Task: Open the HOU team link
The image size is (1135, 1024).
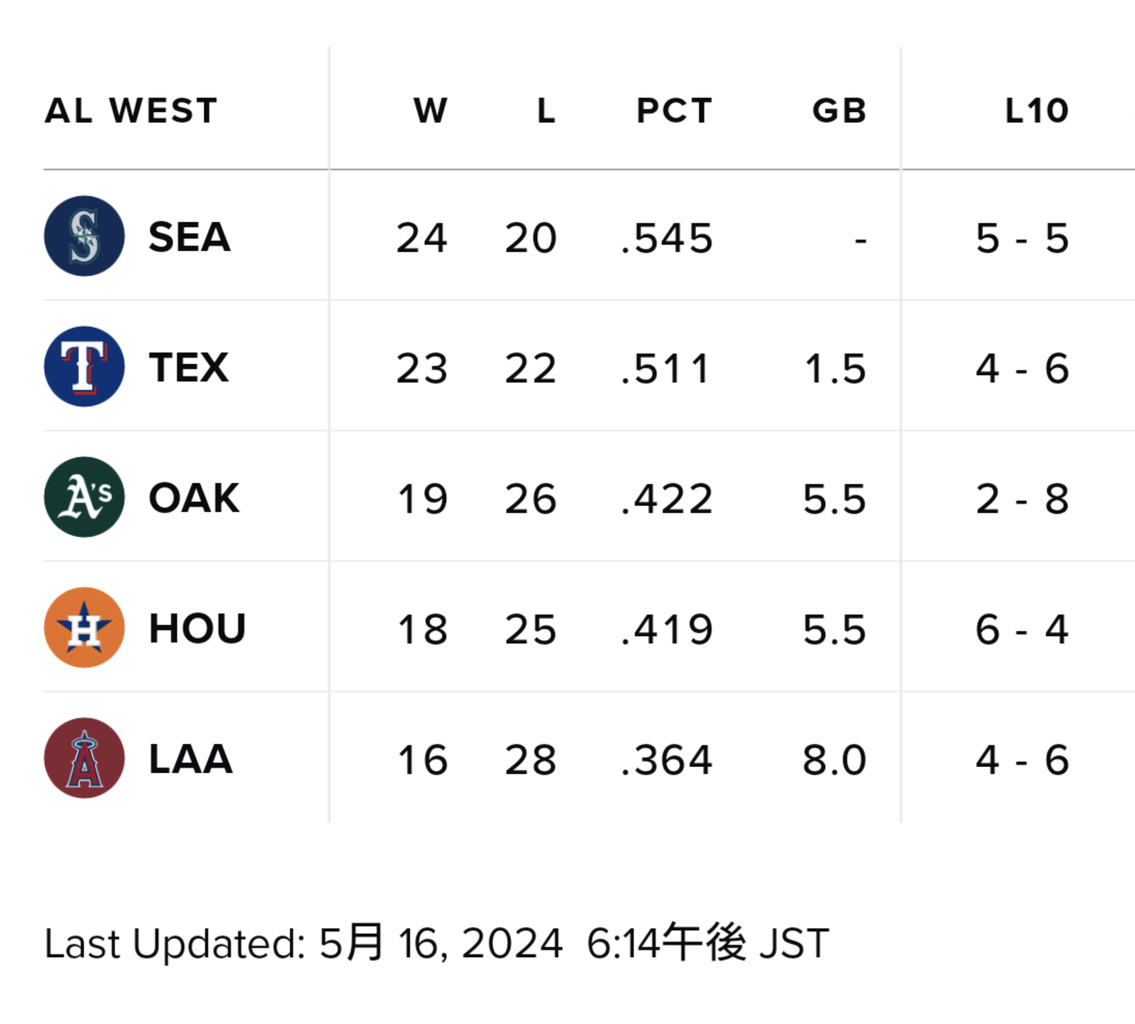Action: point(196,629)
